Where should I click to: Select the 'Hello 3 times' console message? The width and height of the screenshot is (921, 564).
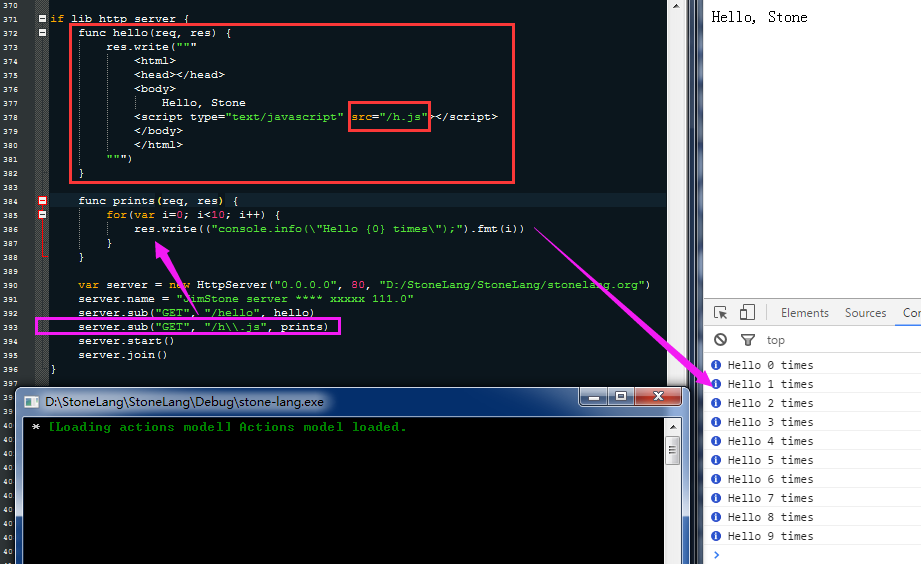click(770, 422)
